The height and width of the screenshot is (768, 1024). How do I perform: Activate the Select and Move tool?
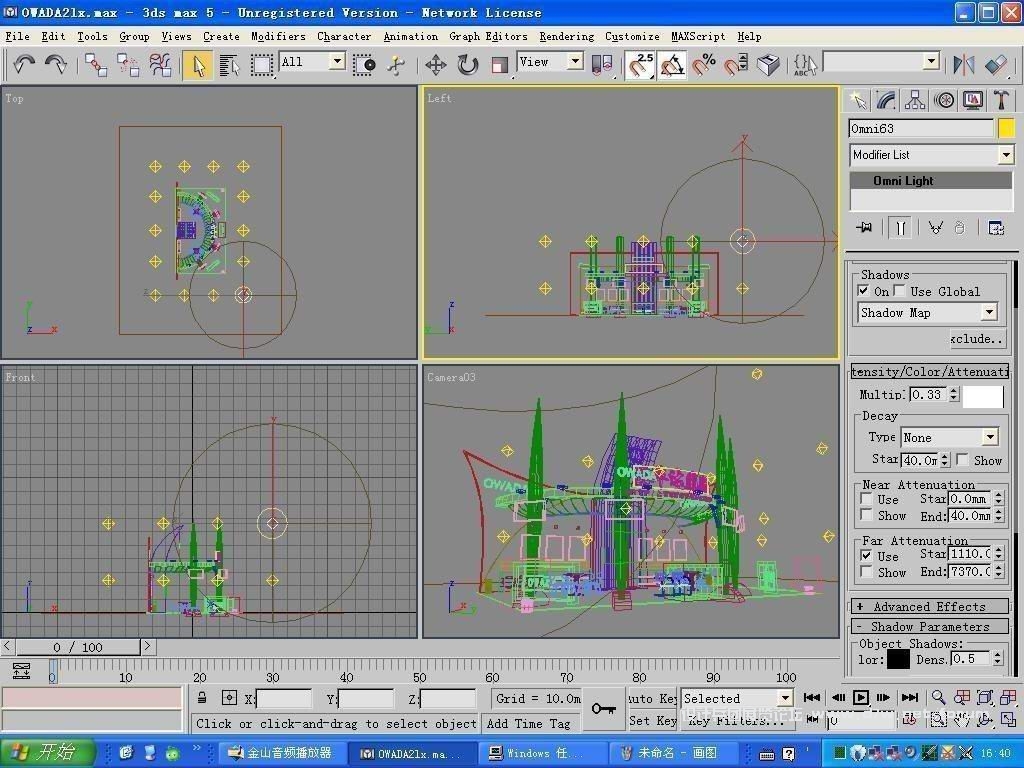pos(436,65)
